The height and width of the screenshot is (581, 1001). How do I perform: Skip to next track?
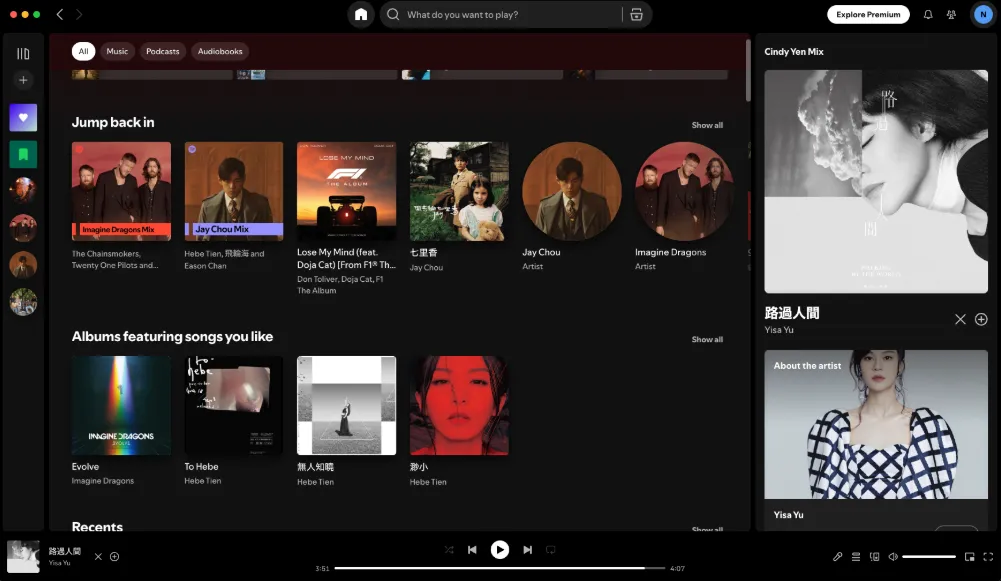point(527,550)
